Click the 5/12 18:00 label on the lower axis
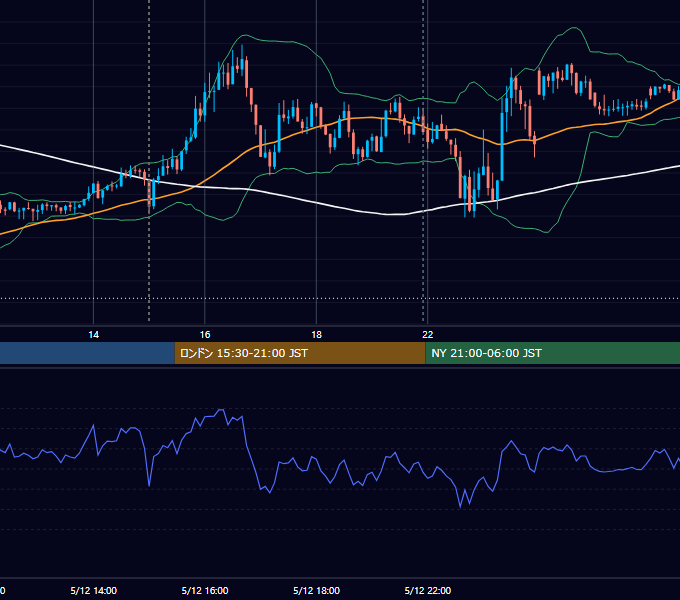 click(317, 590)
